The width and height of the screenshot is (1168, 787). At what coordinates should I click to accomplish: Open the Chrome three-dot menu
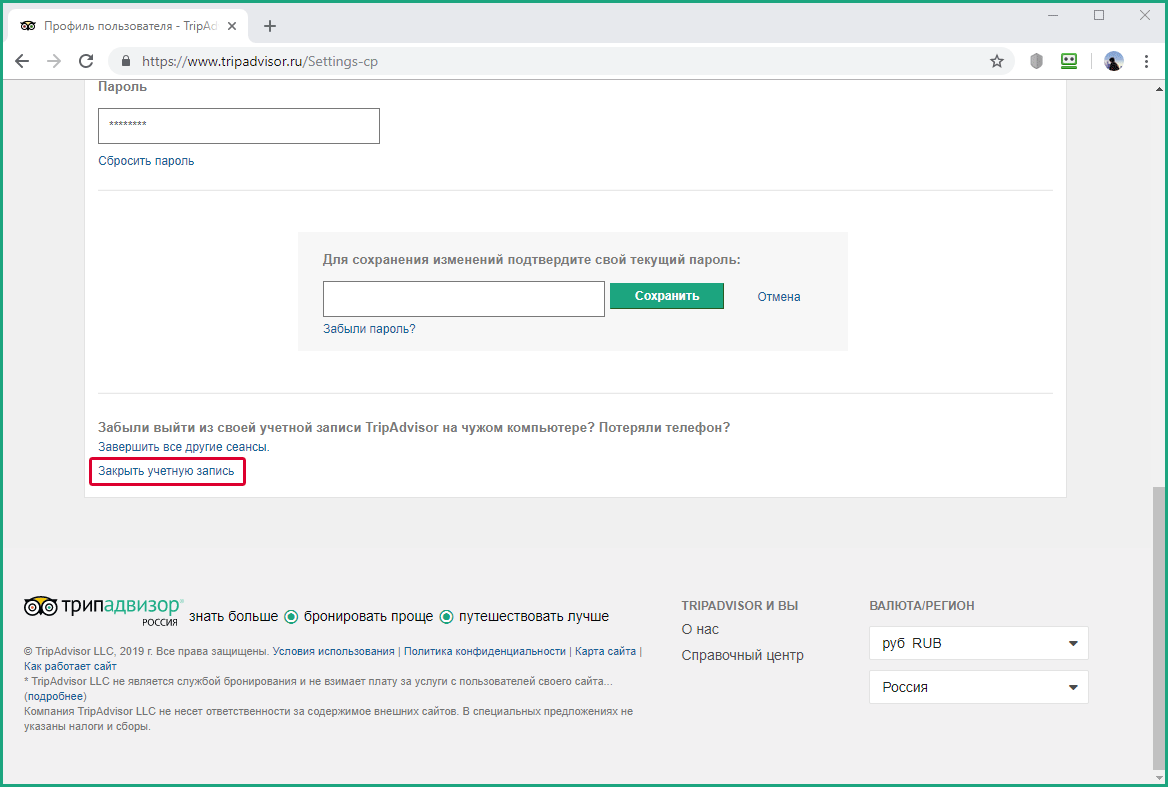click(x=1146, y=61)
